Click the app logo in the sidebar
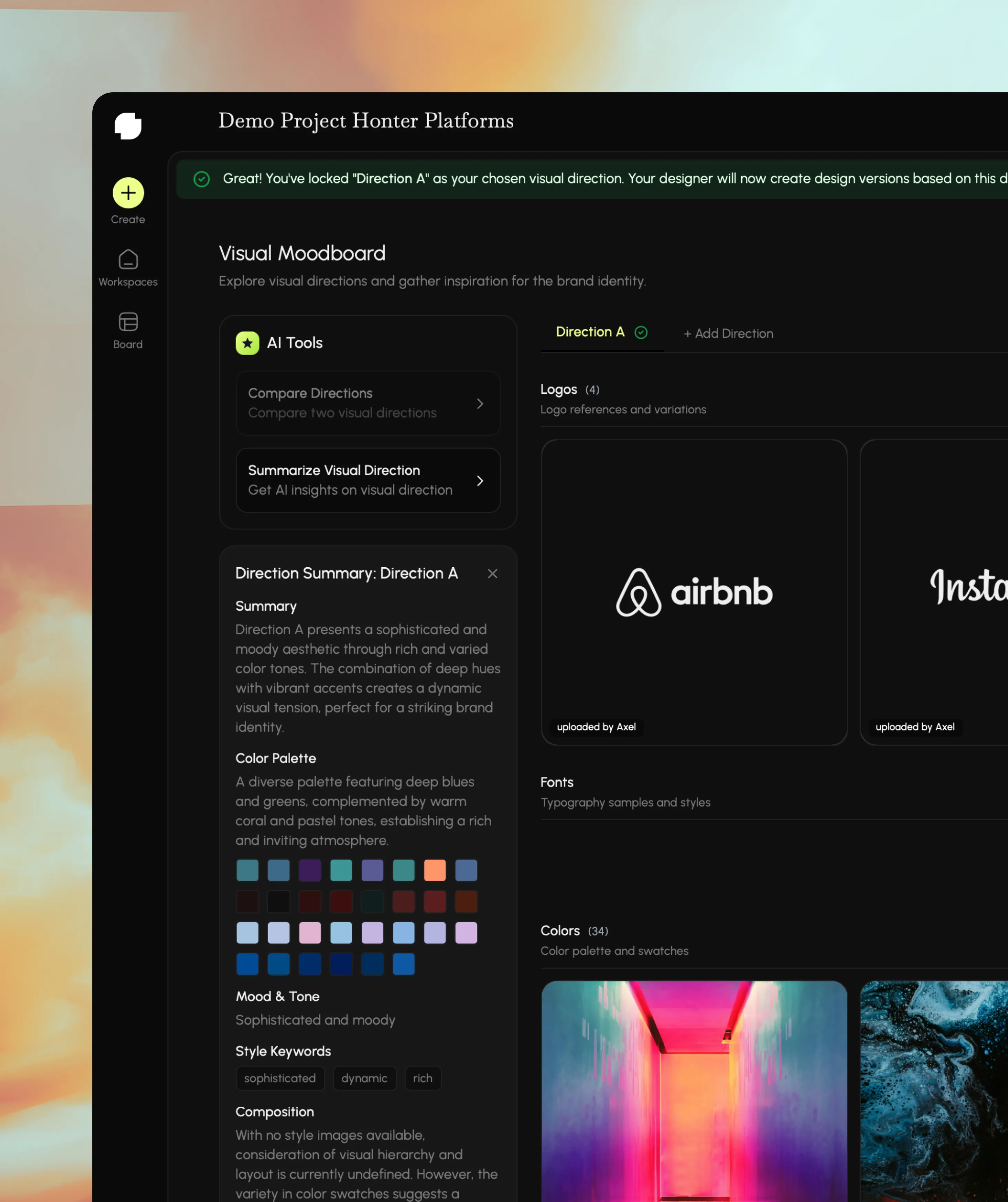1008x1202 pixels. coord(128,126)
